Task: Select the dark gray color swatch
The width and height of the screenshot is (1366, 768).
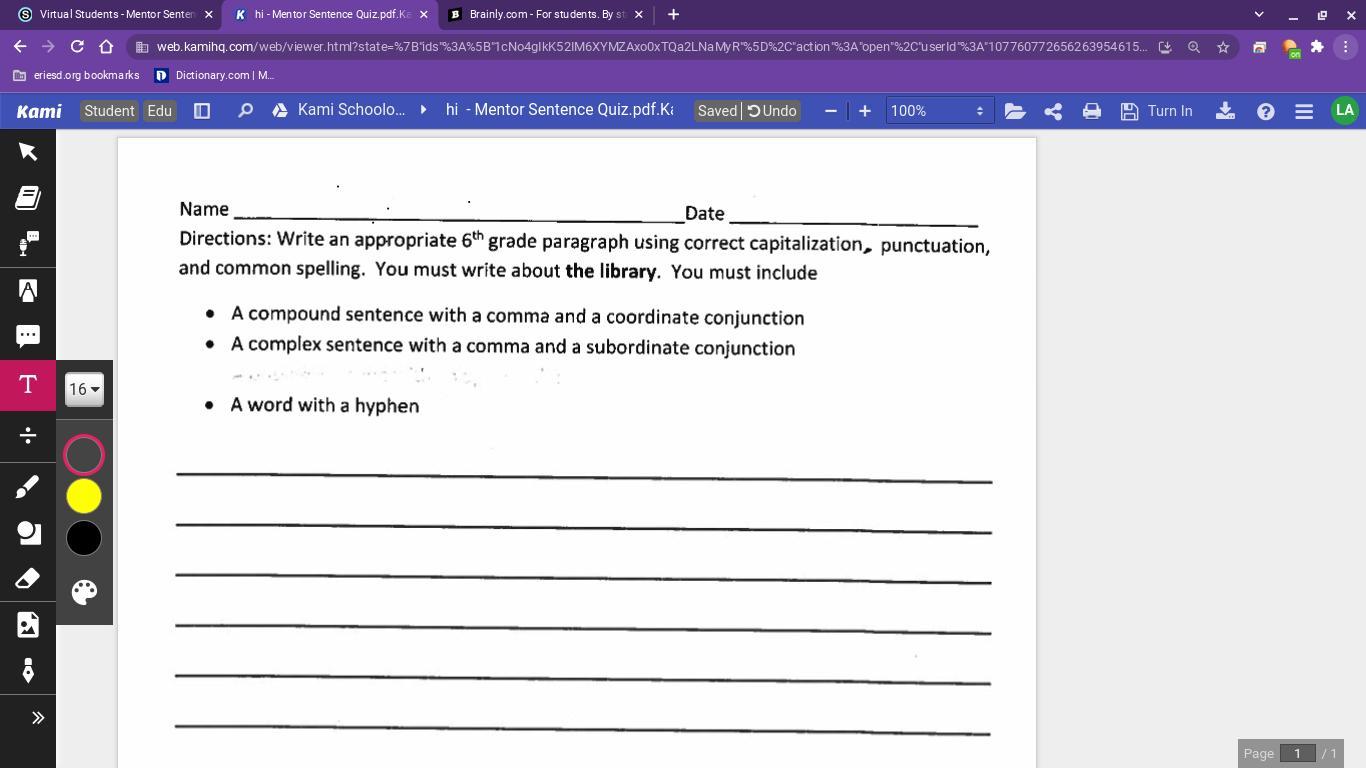Action: click(x=84, y=455)
